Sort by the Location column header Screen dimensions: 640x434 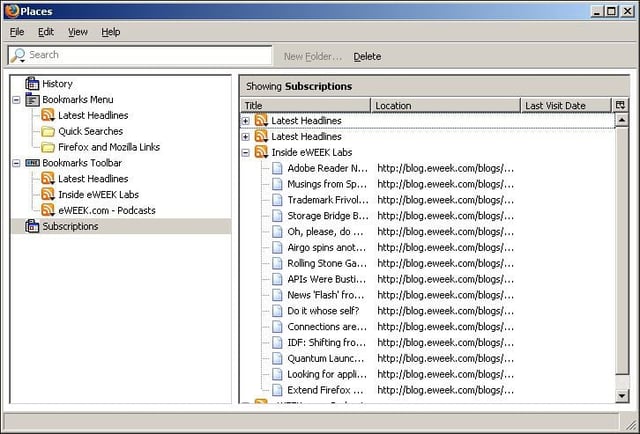pos(446,105)
